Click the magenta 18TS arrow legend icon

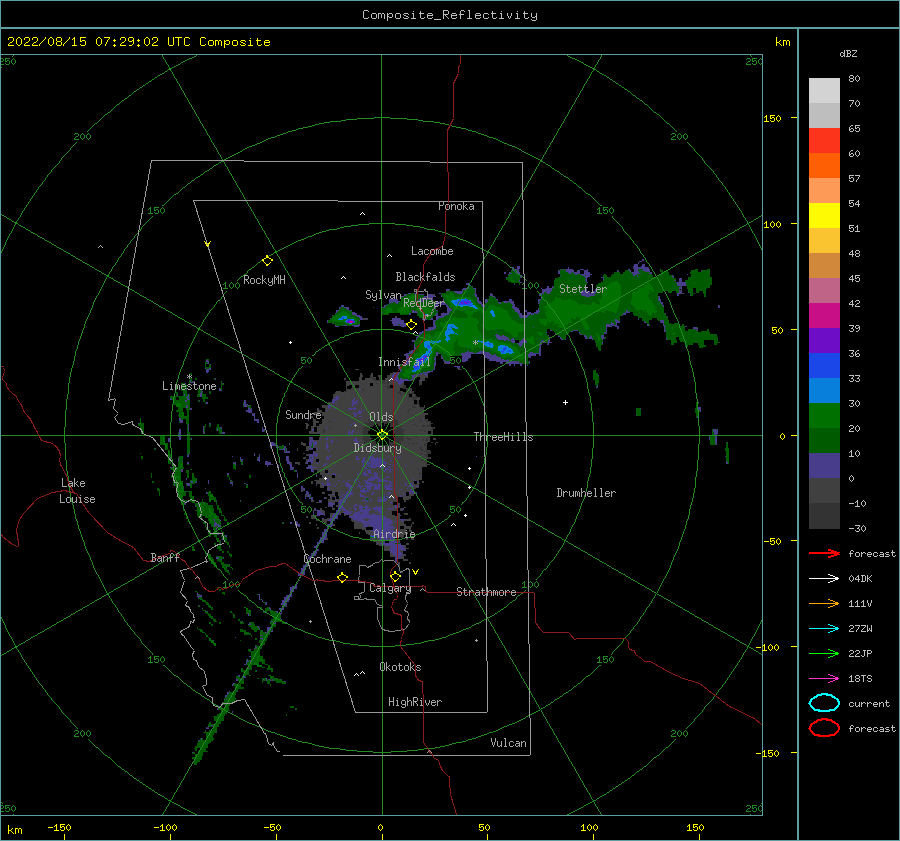[824, 678]
